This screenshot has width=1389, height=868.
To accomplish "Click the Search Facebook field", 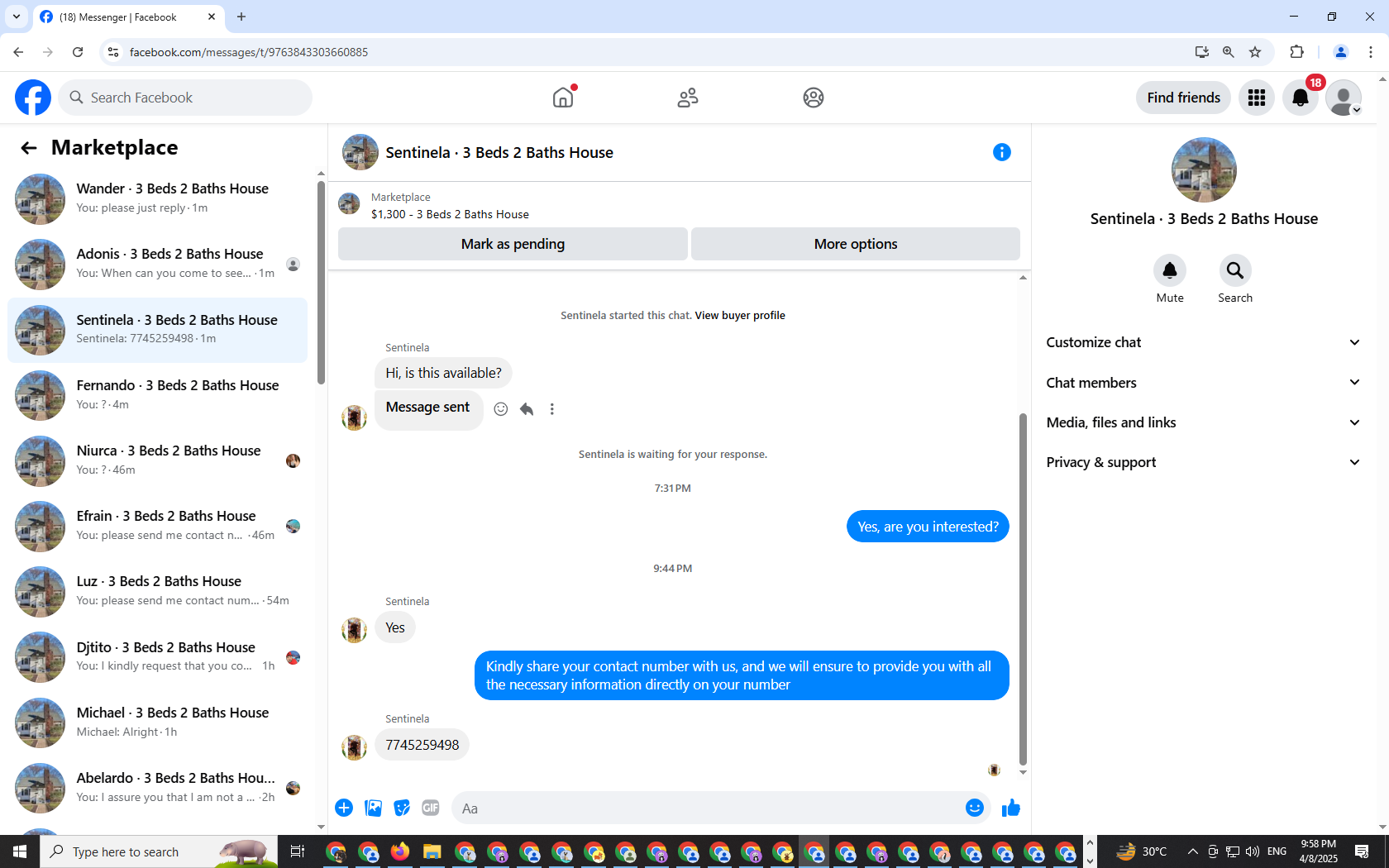I will tap(185, 98).
